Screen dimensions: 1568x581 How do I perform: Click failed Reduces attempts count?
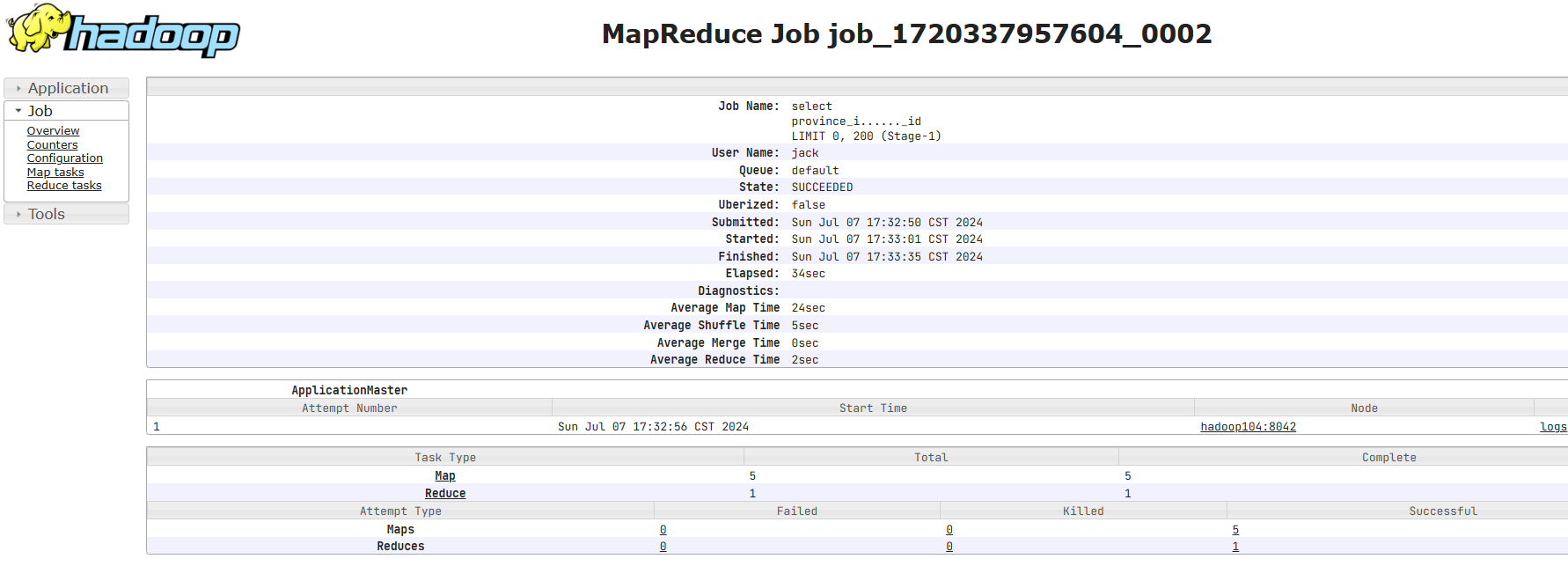pos(663,547)
